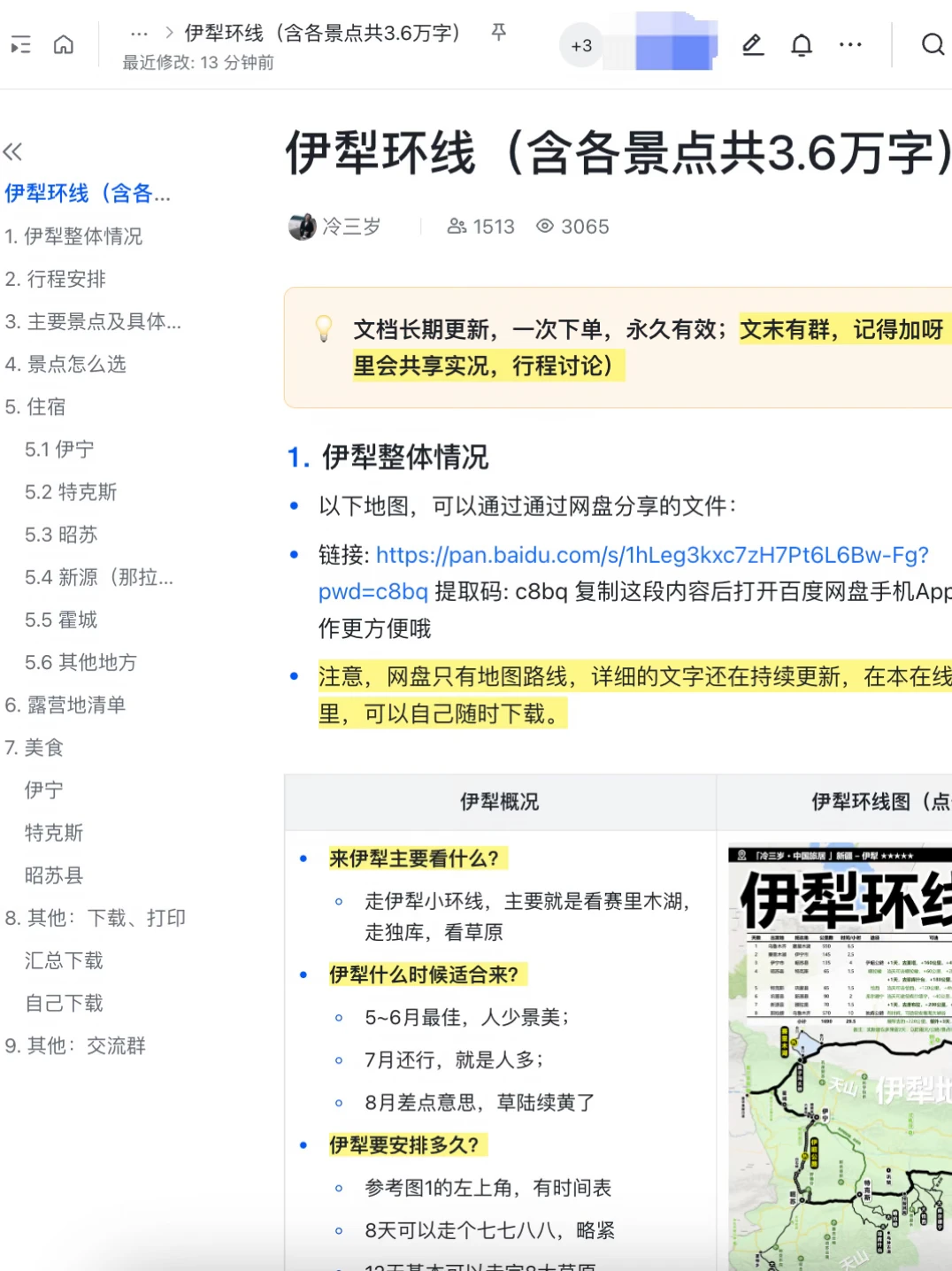The height and width of the screenshot is (1271, 952).
Task: Open 伊宁 under the 美食 section
Action: coord(44,790)
